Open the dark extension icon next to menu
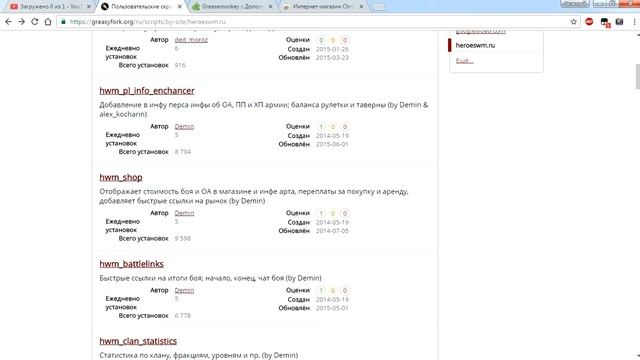The image size is (640, 360). click(620, 22)
